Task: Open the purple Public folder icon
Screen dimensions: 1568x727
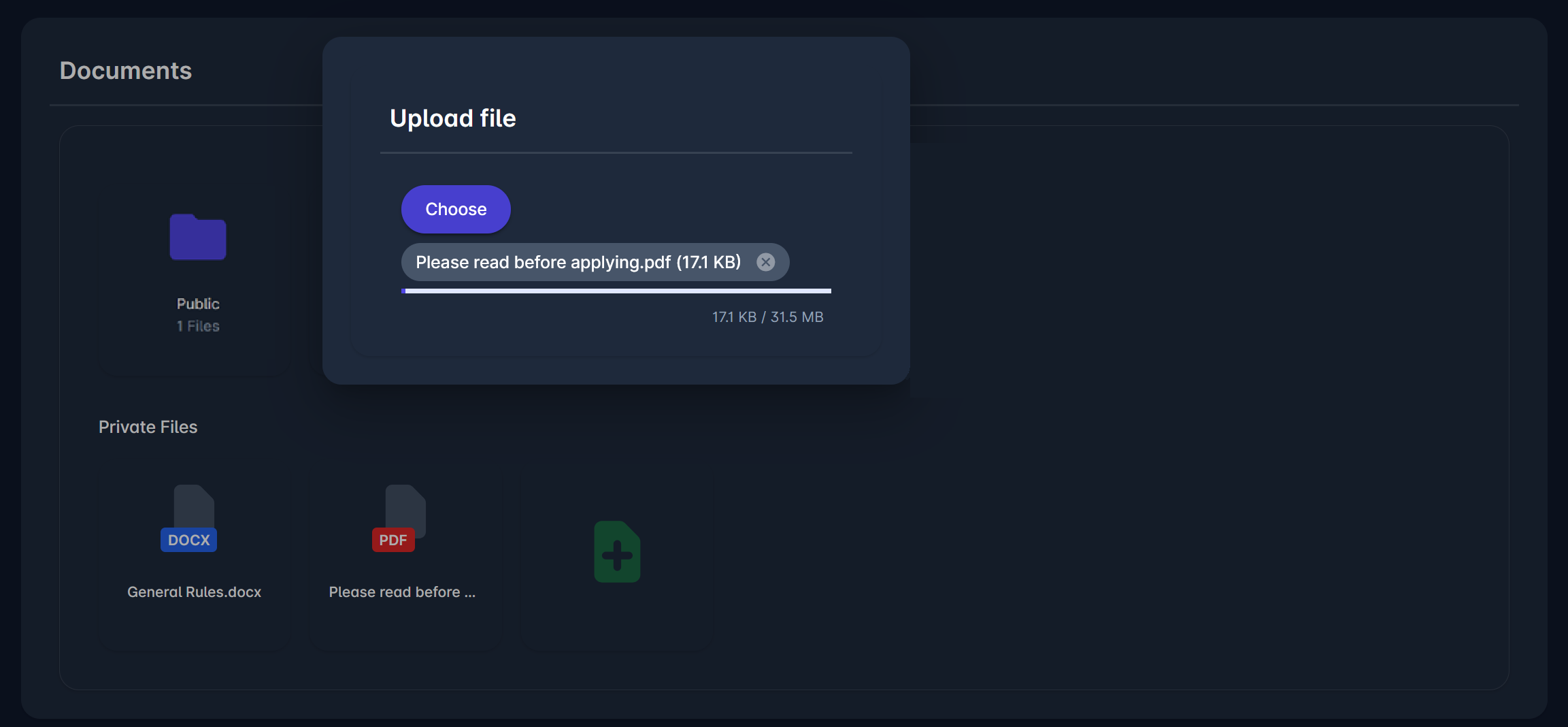Action: [197, 237]
